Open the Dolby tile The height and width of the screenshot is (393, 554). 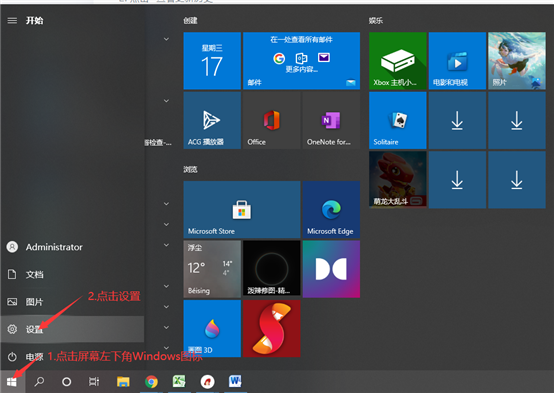click(331, 269)
